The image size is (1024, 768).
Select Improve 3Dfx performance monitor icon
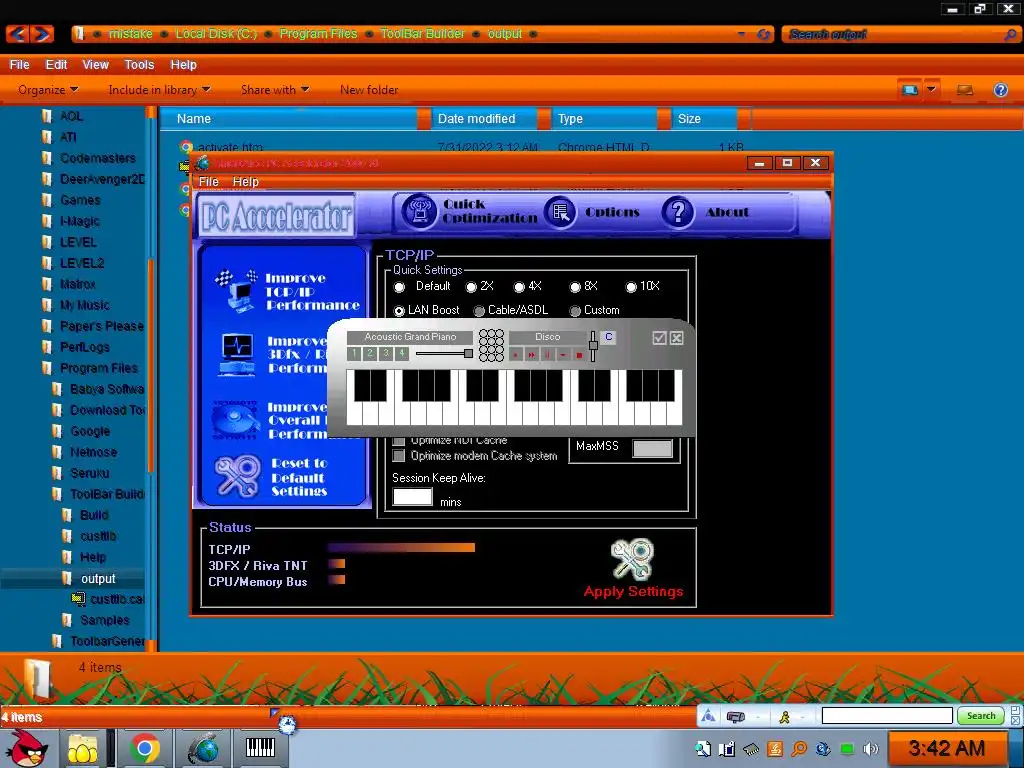click(x=237, y=355)
